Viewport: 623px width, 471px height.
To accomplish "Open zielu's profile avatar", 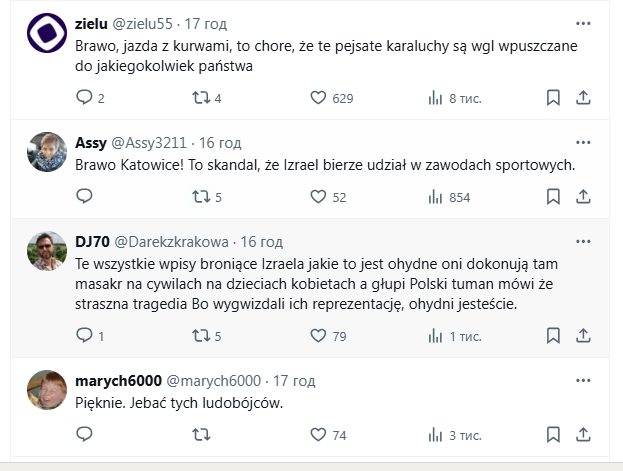I will pos(46,38).
